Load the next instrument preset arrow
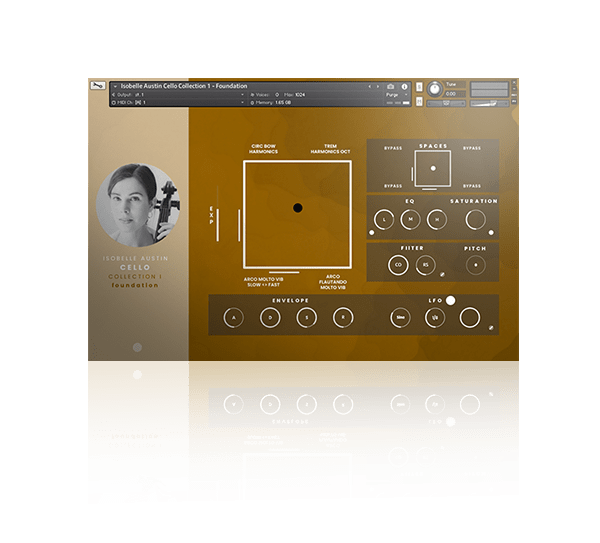This screenshot has height=543, width=600. tap(378, 86)
